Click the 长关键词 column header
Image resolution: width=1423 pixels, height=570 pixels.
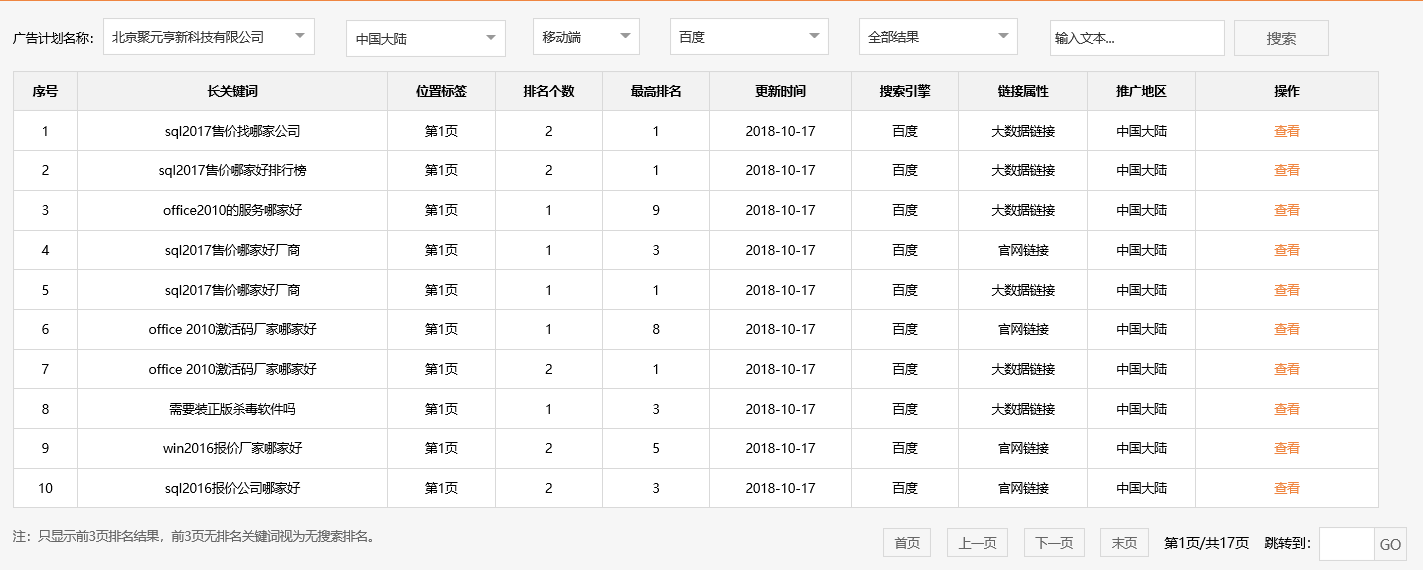[233, 91]
